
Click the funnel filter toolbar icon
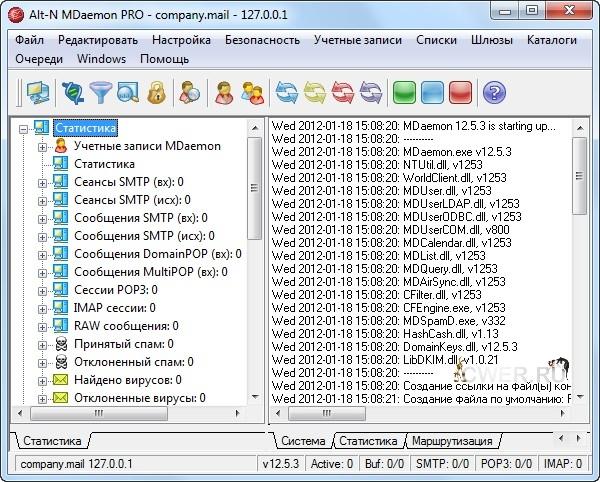click(100, 94)
